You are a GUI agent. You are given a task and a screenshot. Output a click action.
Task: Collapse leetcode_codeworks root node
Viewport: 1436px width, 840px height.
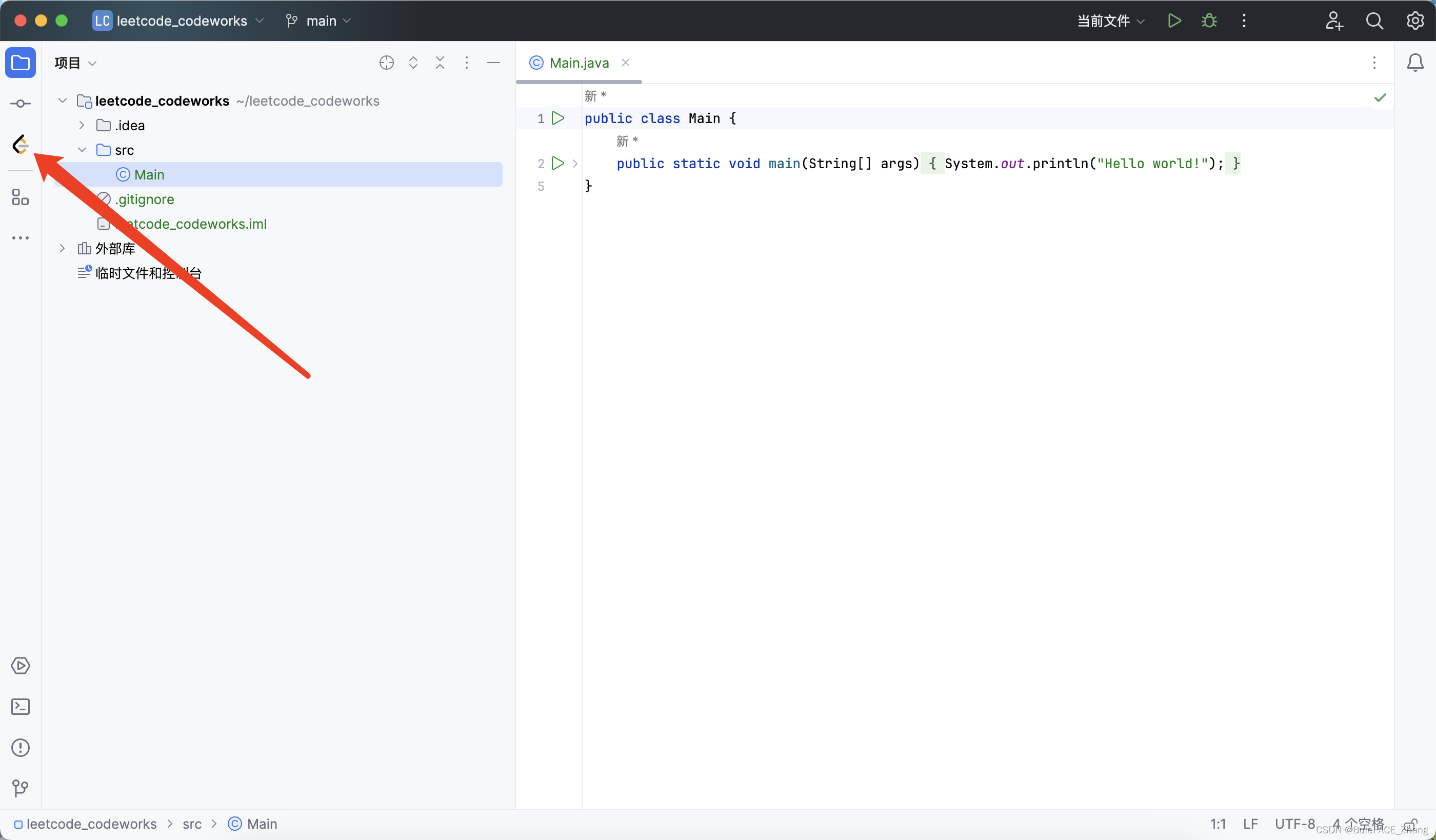coord(63,101)
